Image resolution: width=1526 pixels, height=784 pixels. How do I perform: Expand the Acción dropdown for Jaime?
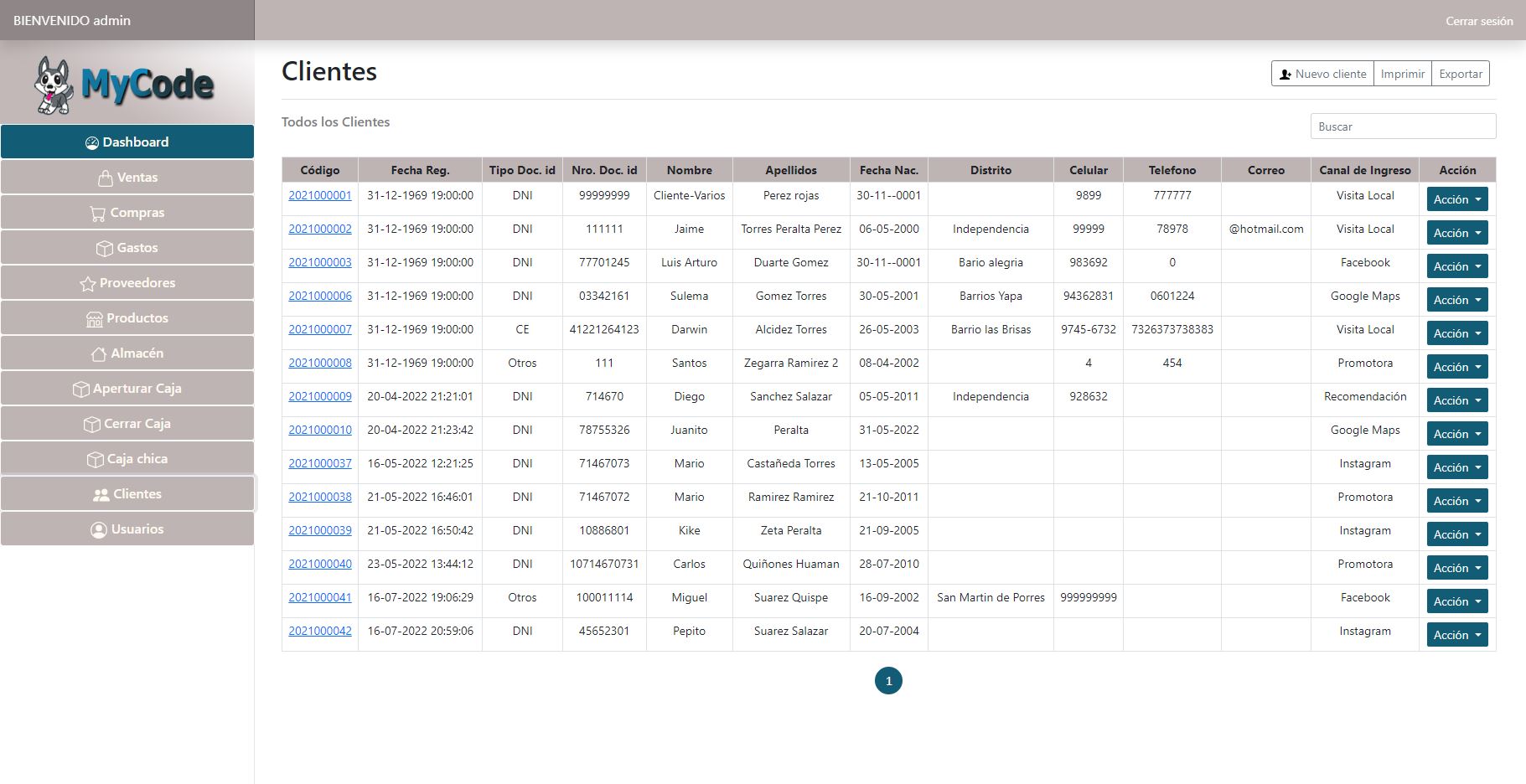[x=1456, y=233]
